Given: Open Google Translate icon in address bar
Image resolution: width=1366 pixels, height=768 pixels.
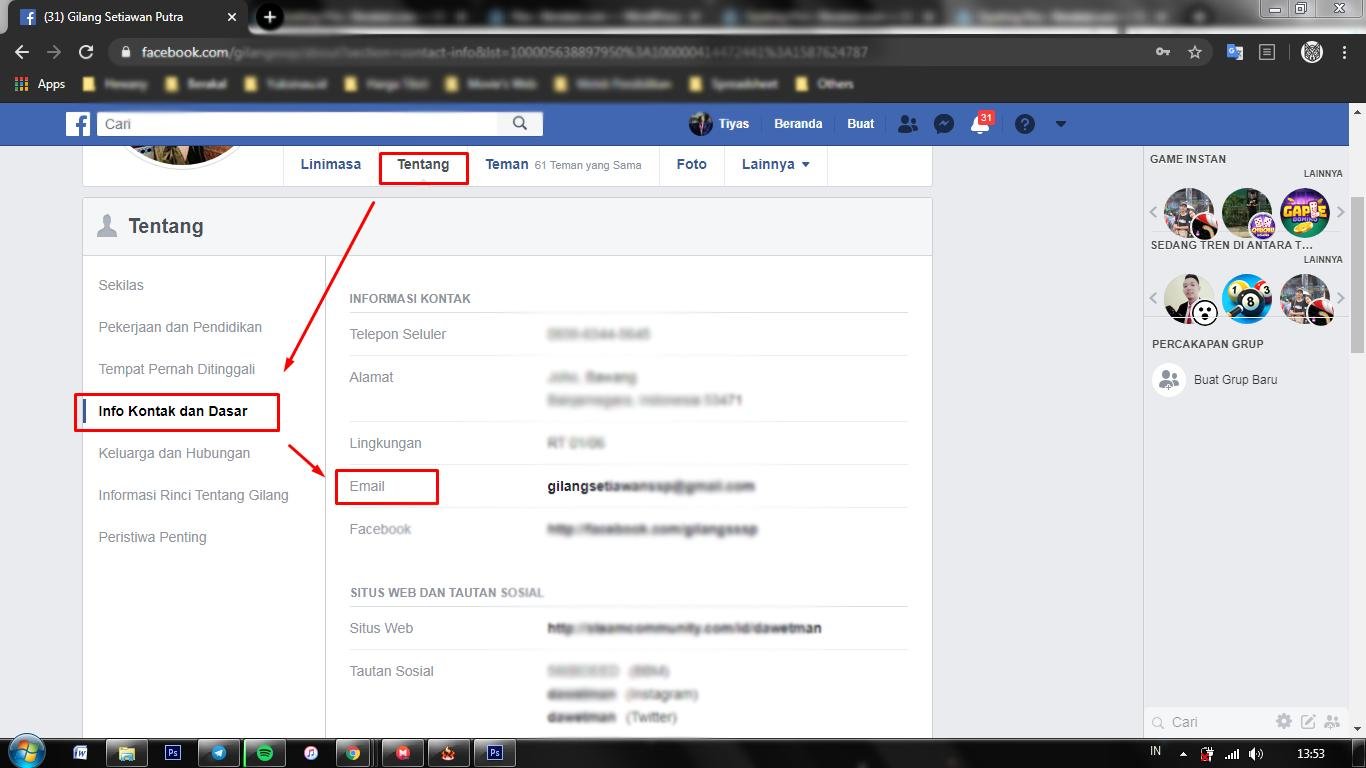Looking at the screenshot, I should [x=1235, y=52].
